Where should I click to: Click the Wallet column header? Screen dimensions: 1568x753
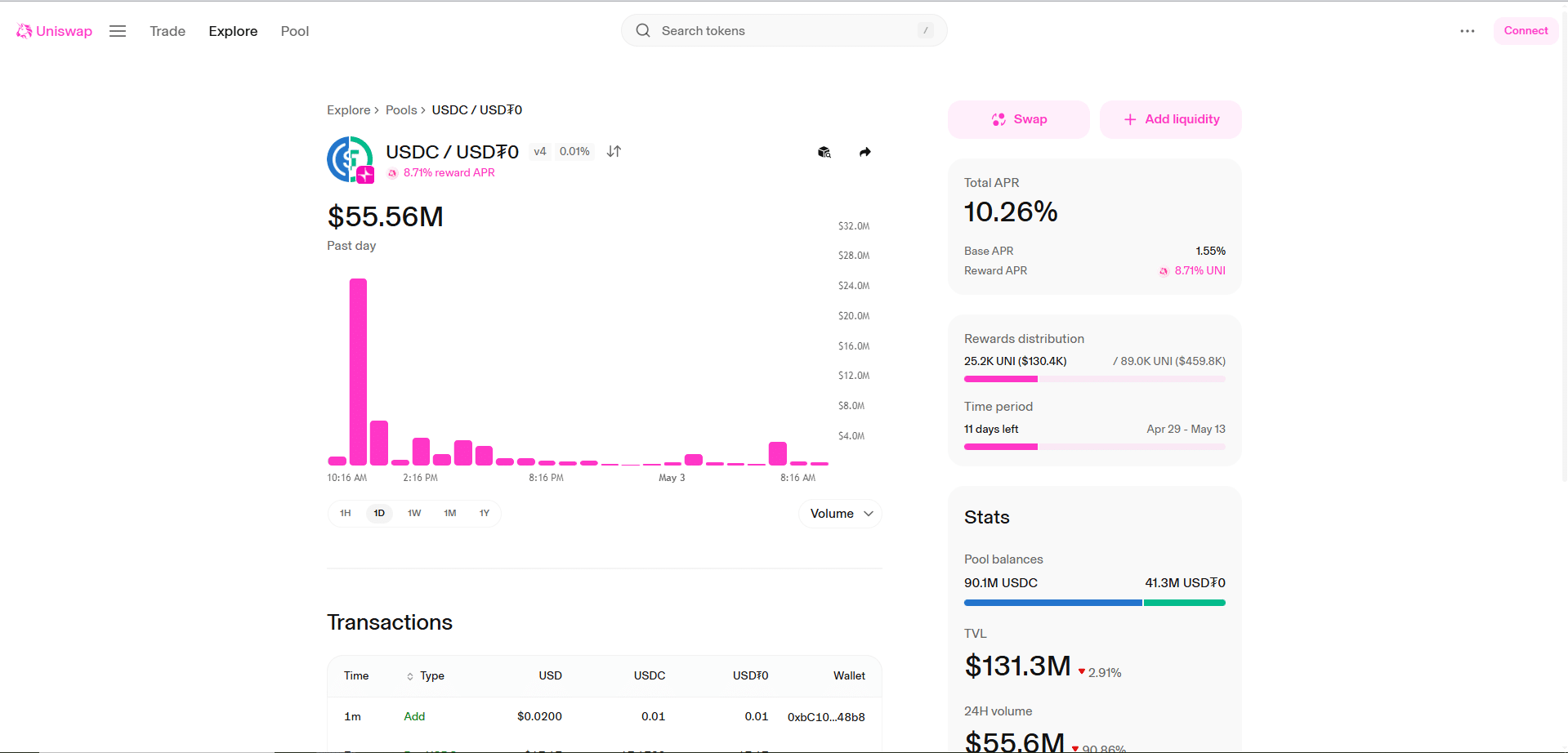pos(849,675)
